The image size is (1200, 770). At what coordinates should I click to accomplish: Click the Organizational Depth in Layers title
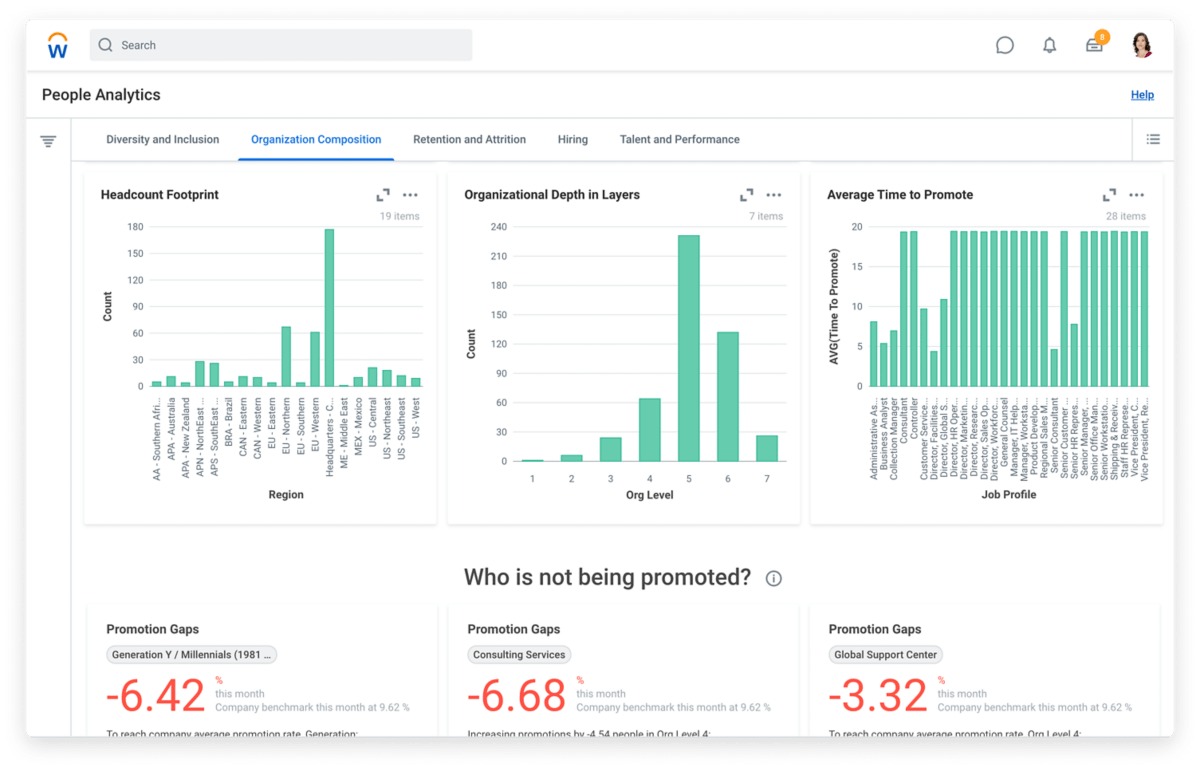coord(552,195)
